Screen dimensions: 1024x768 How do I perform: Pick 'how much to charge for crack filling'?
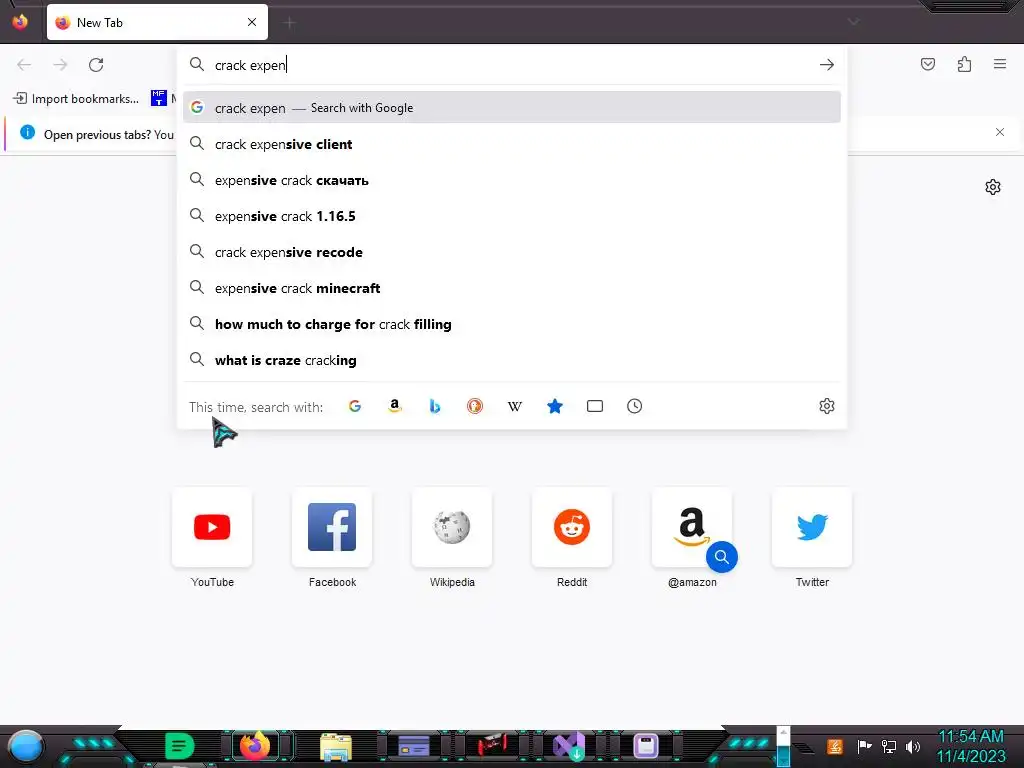(511, 323)
